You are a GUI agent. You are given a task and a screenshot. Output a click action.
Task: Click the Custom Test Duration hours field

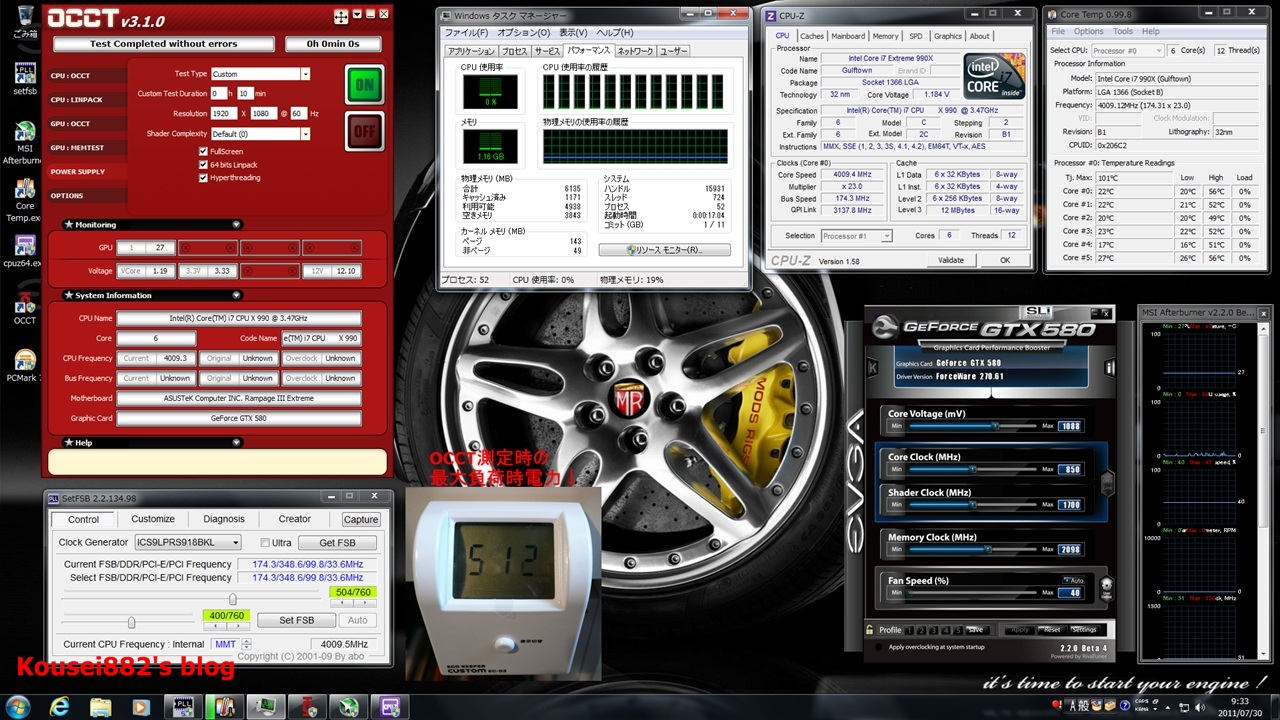click(217, 94)
